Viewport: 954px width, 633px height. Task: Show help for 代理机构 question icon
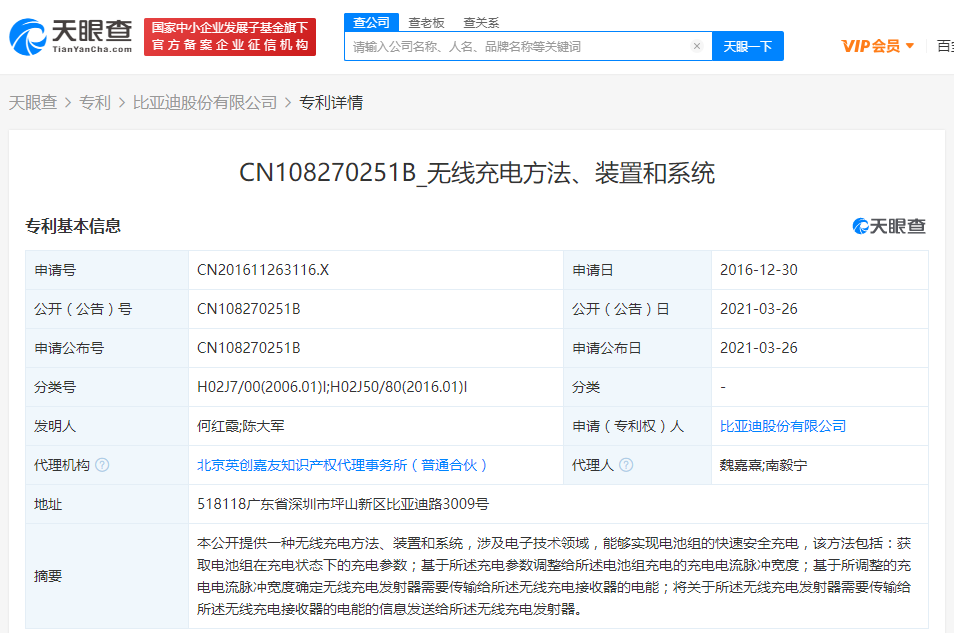pyautogui.click(x=102, y=465)
